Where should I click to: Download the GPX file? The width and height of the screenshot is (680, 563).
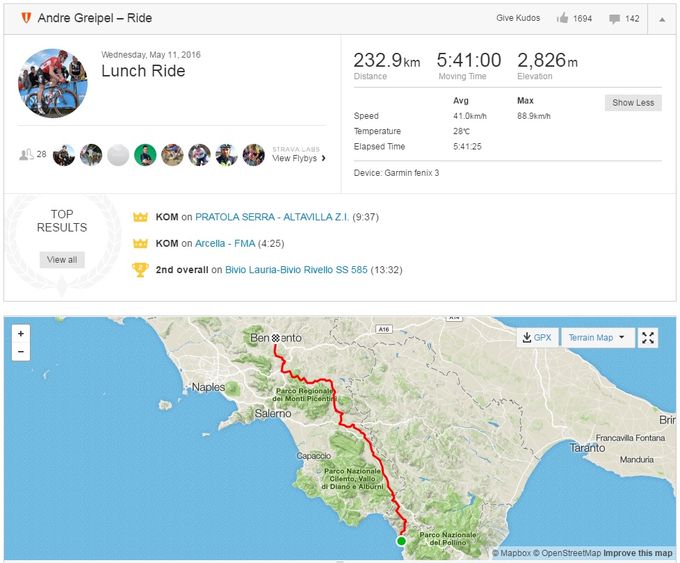536,338
